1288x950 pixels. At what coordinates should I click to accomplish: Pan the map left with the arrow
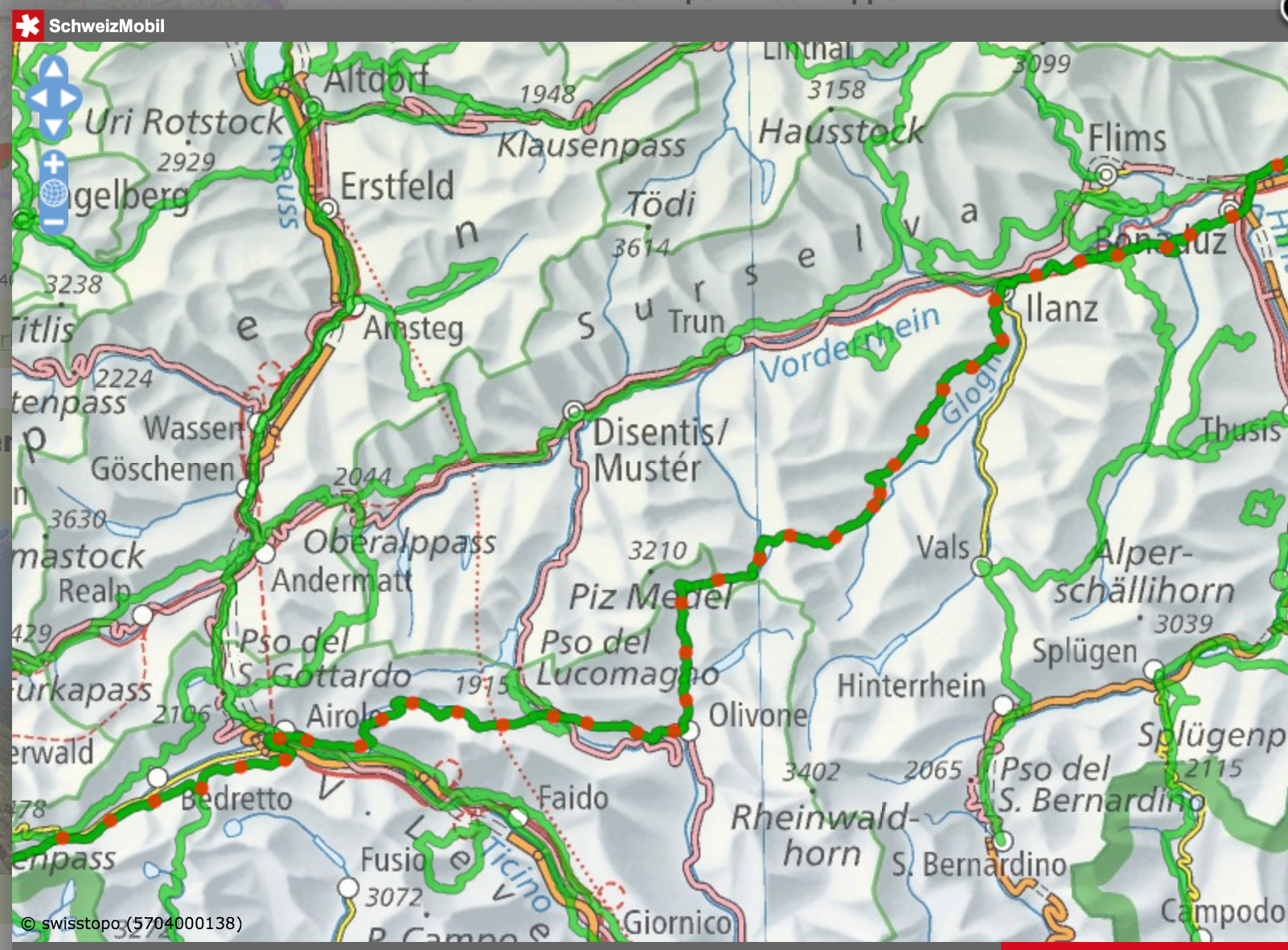point(37,98)
